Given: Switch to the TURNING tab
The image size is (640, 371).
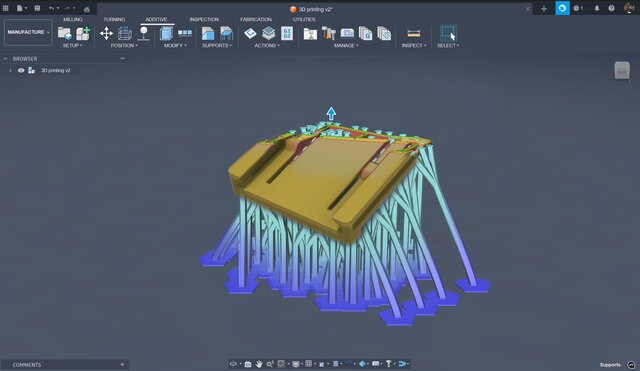Looking at the screenshot, I should click(x=114, y=19).
